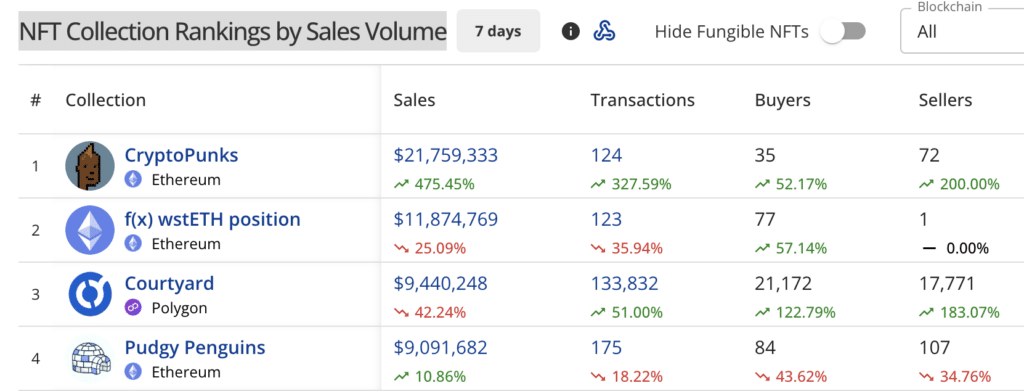Toggle the Hide Fungible NFTs switch
Viewport: 1024px width, 391px height.
pos(843,31)
